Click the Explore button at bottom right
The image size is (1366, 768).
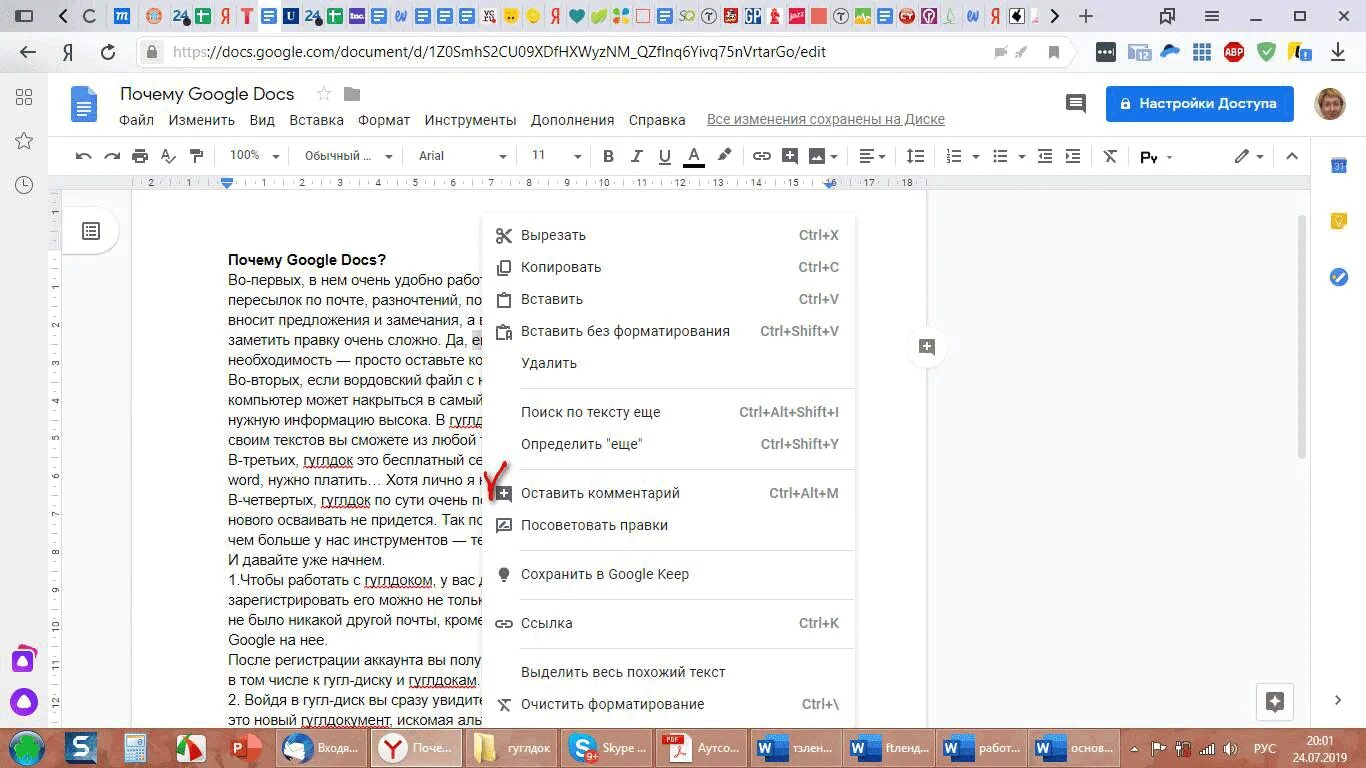[1275, 701]
